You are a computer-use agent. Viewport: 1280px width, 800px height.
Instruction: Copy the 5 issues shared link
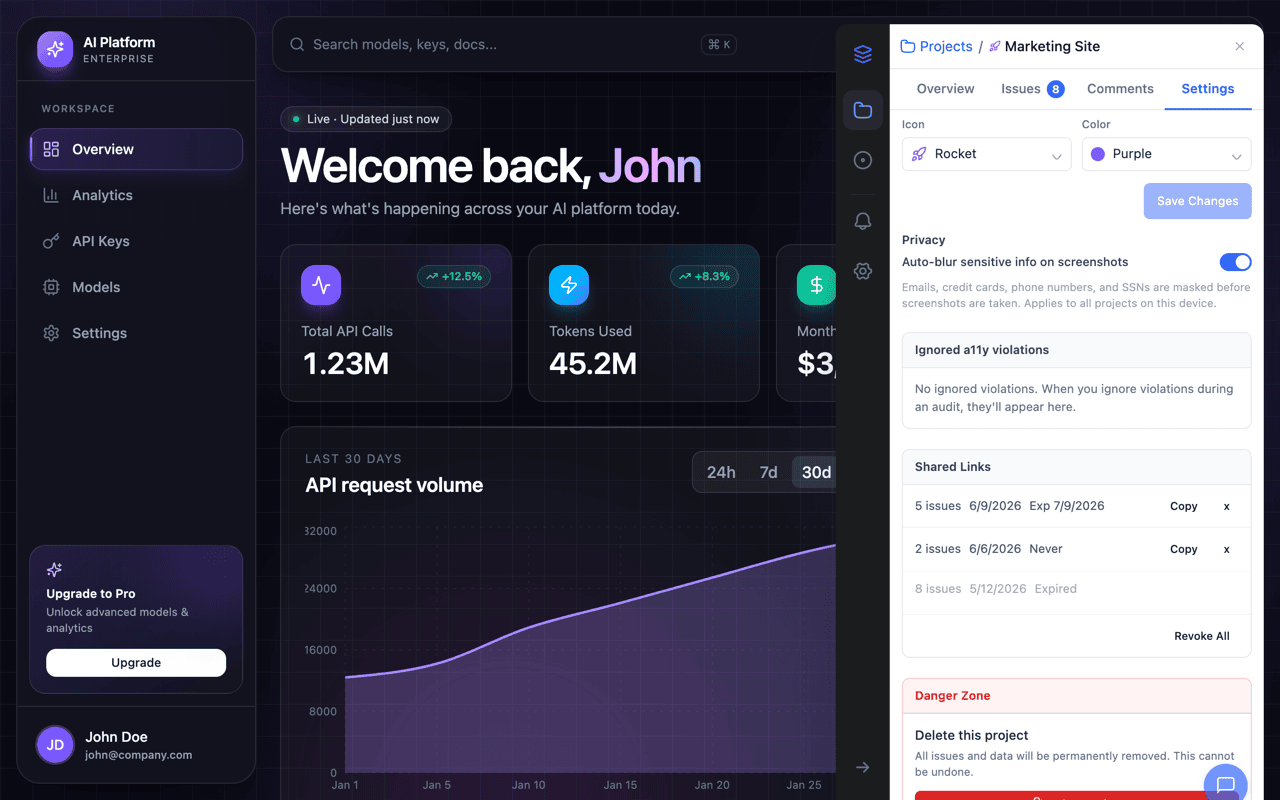pos(1184,506)
